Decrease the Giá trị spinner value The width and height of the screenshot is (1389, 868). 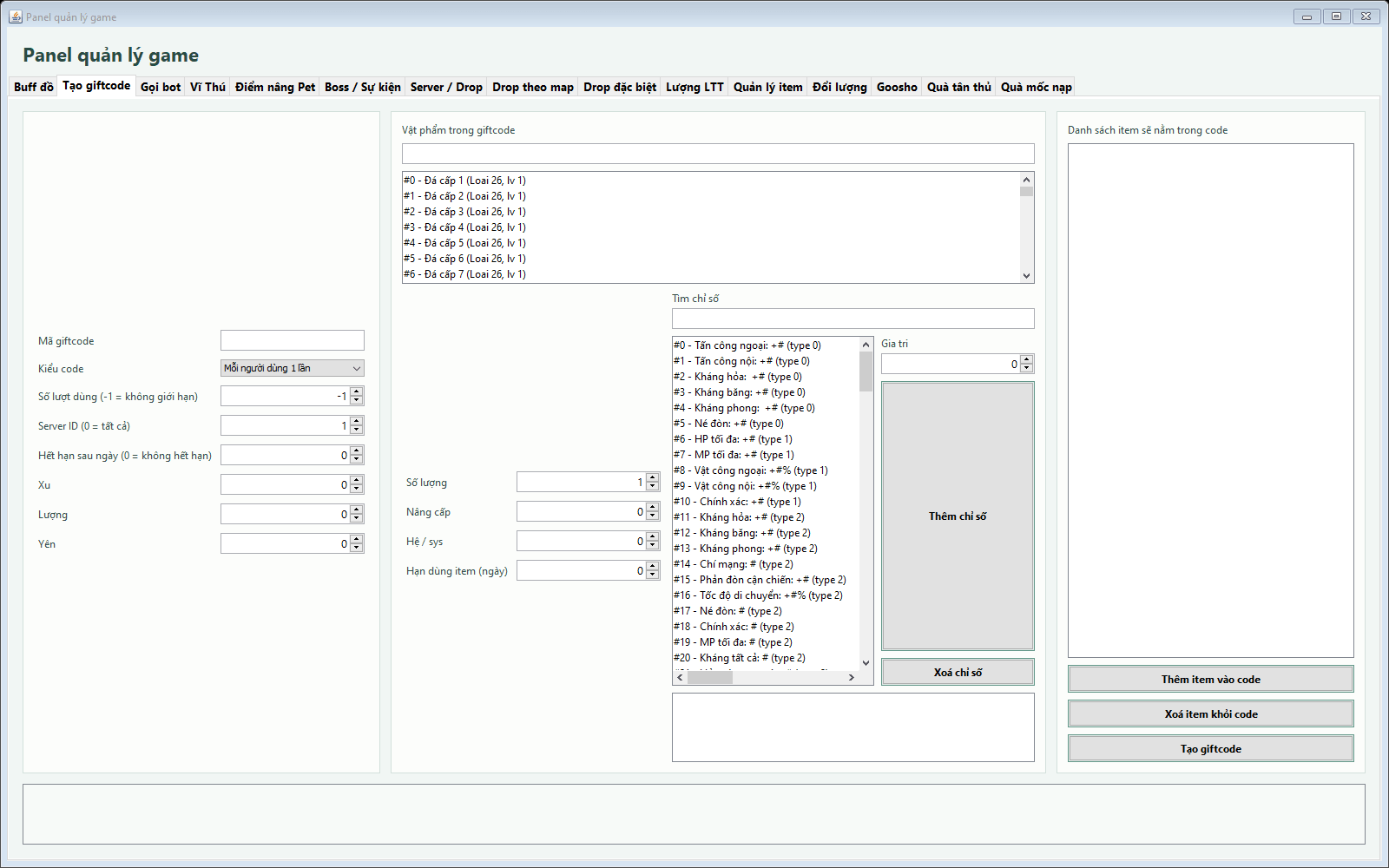(1027, 369)
